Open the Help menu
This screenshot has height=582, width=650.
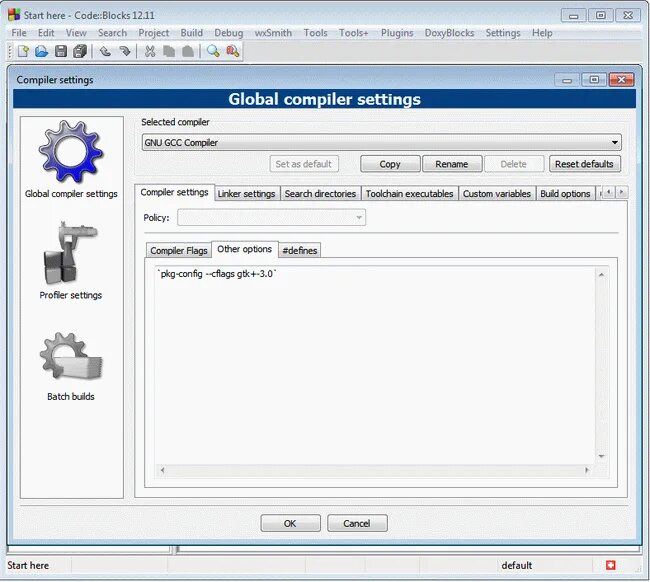[x=542, y=33]
